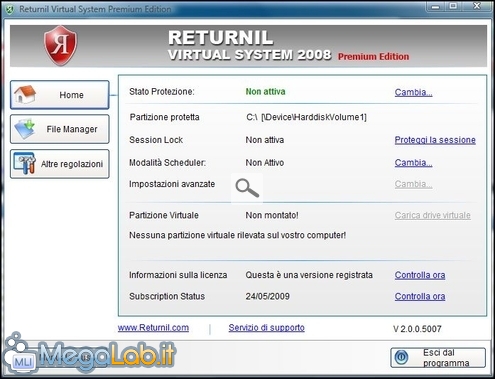Click 'Nessuna partizione virtuale rilevata' message
This screenshot has height=379, width=495.
point(237,235)
